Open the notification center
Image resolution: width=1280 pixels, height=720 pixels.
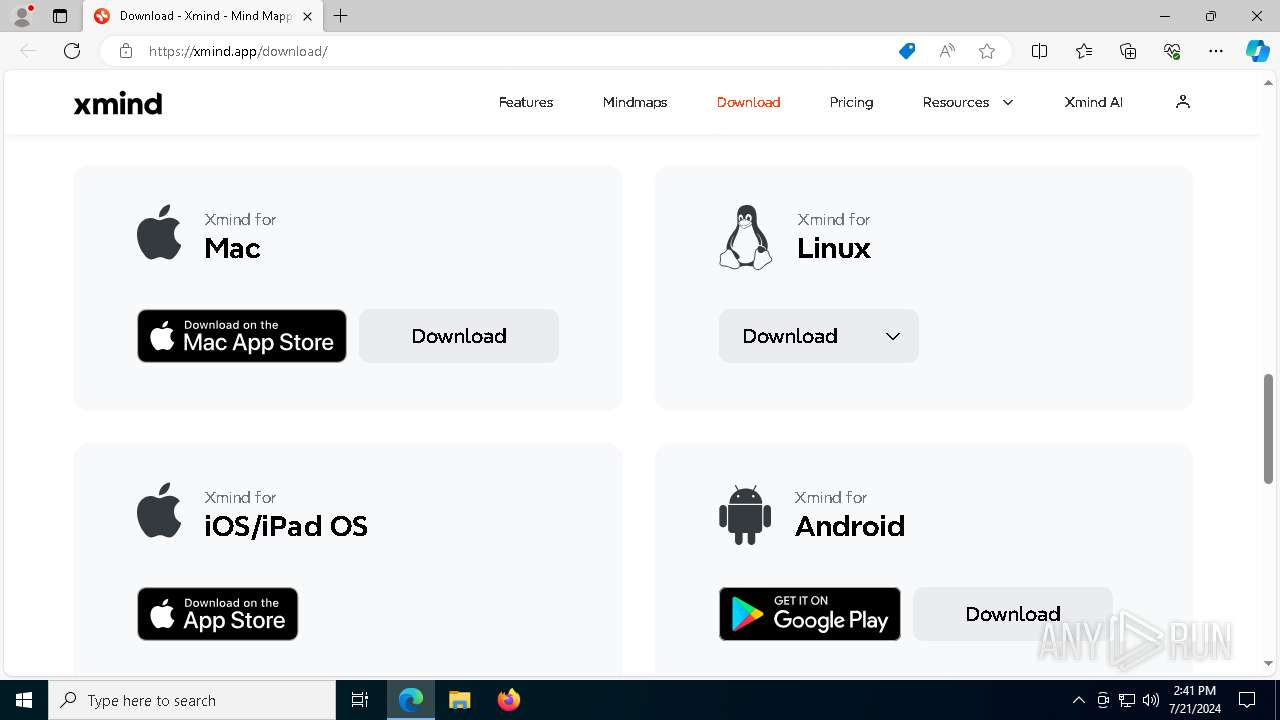coord(1247,700)
